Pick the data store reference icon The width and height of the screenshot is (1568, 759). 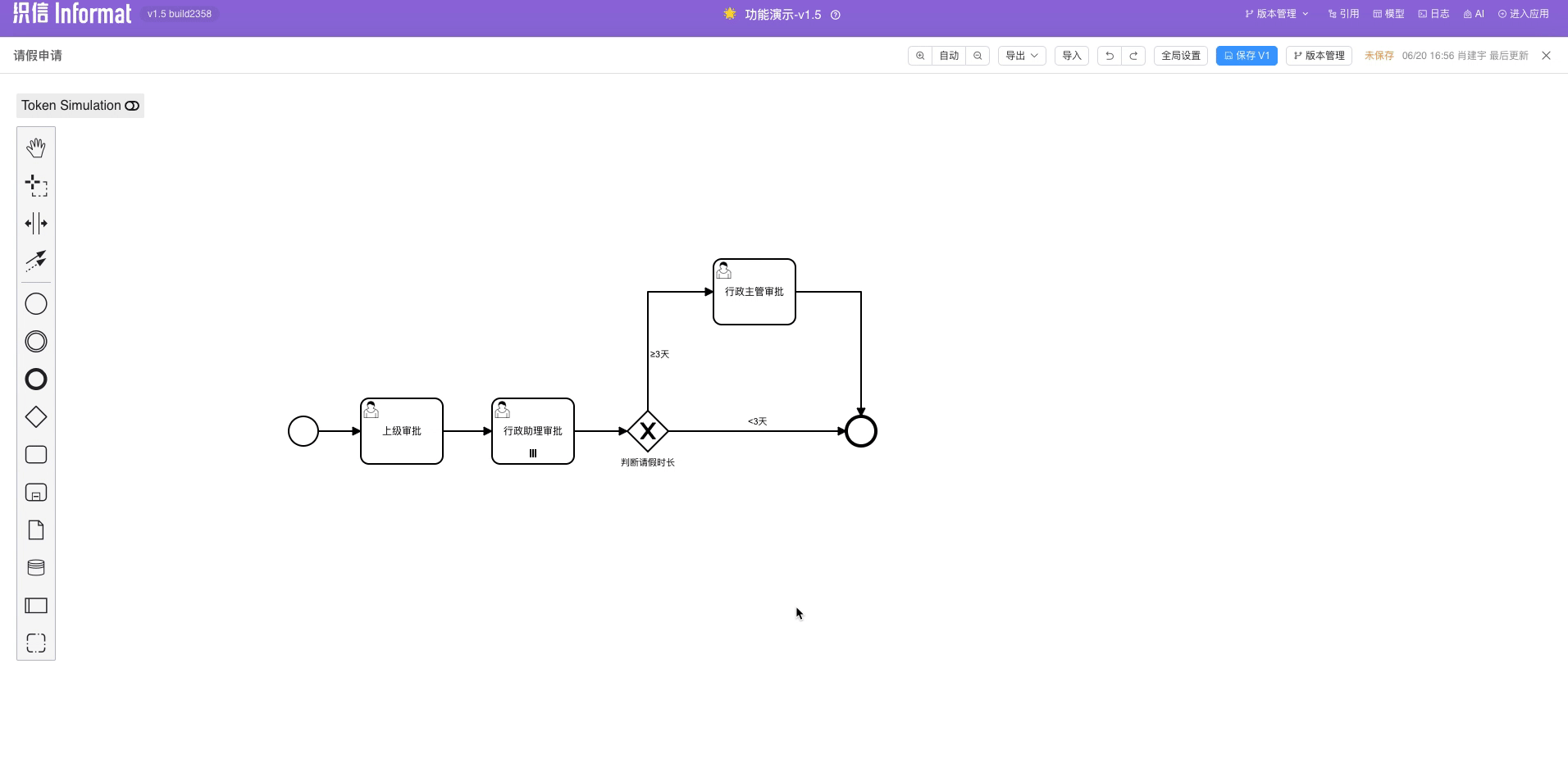point(36,568)
